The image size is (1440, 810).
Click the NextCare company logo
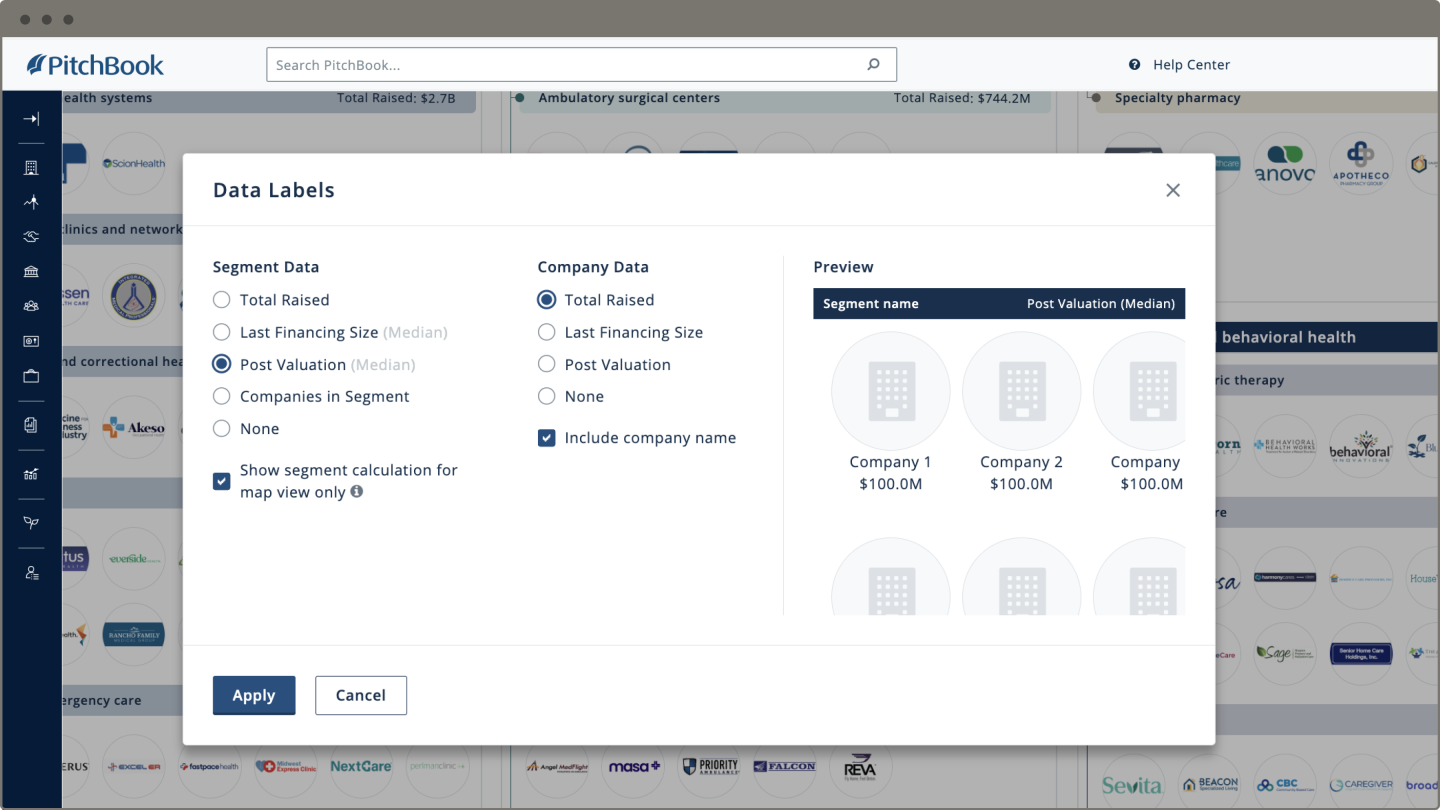(x=361, y=766)
